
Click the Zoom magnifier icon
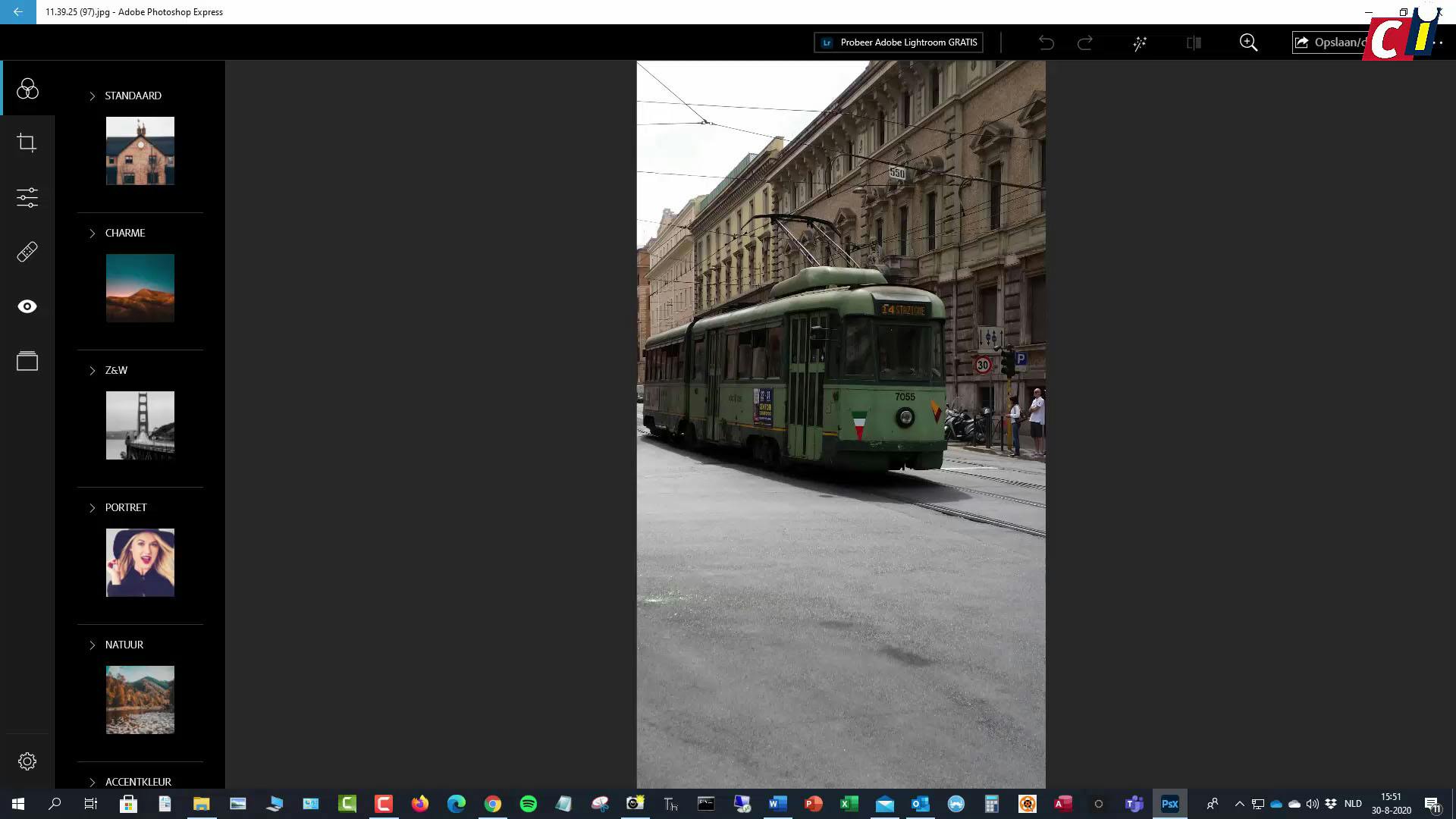[1248, 42]
